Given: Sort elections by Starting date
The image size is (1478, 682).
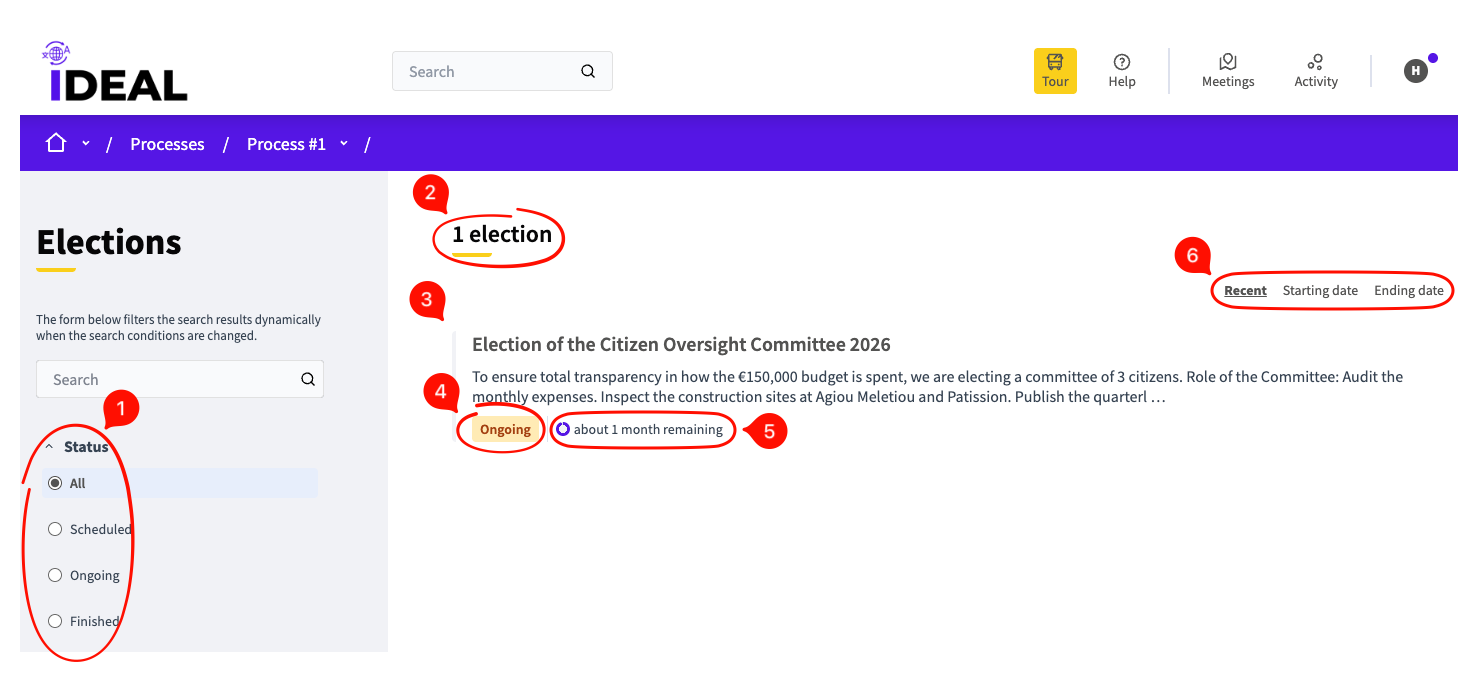Looking at the screenshot, I should pos(1320,290).
